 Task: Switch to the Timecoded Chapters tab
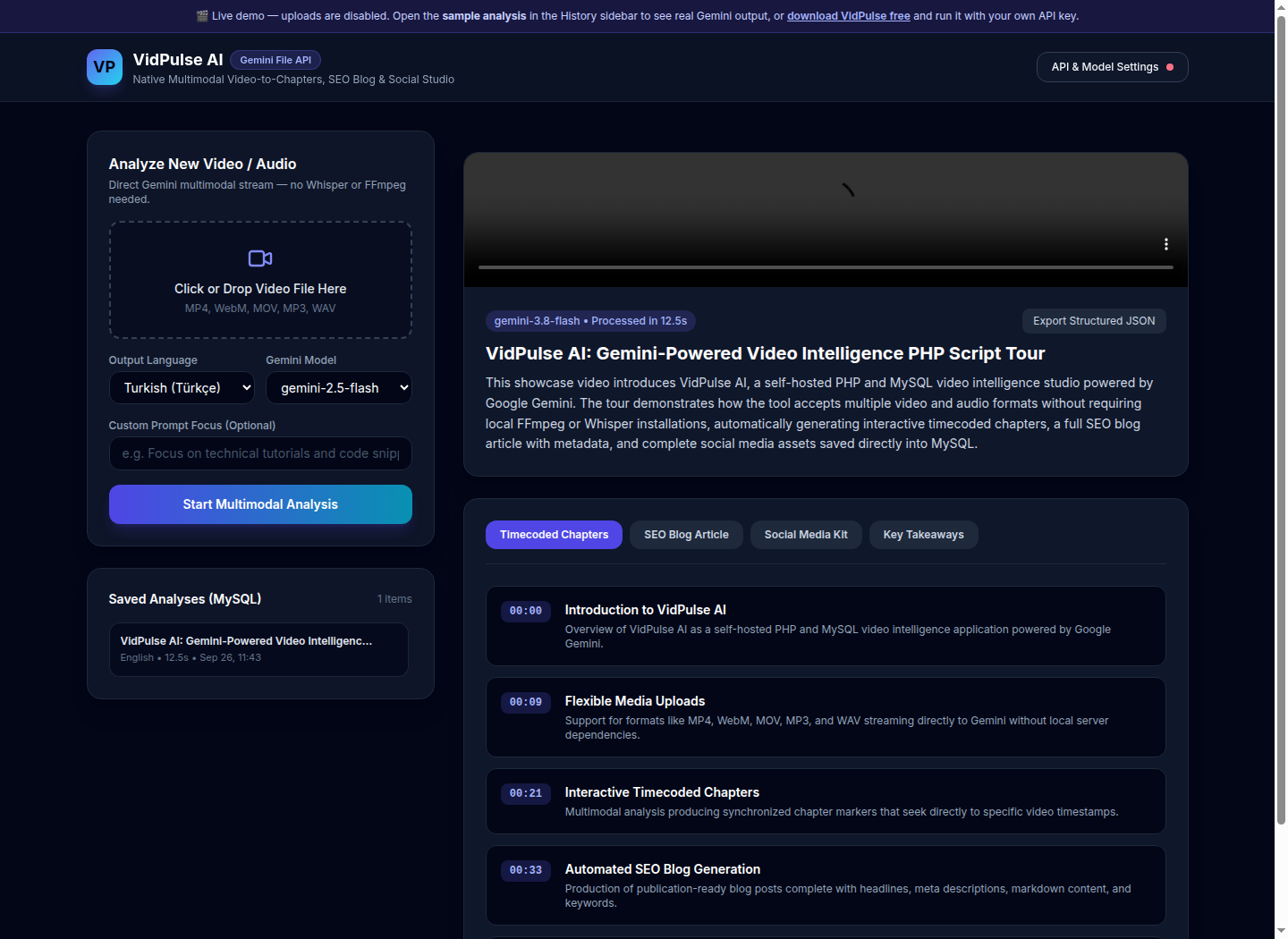tap(554, 535)
